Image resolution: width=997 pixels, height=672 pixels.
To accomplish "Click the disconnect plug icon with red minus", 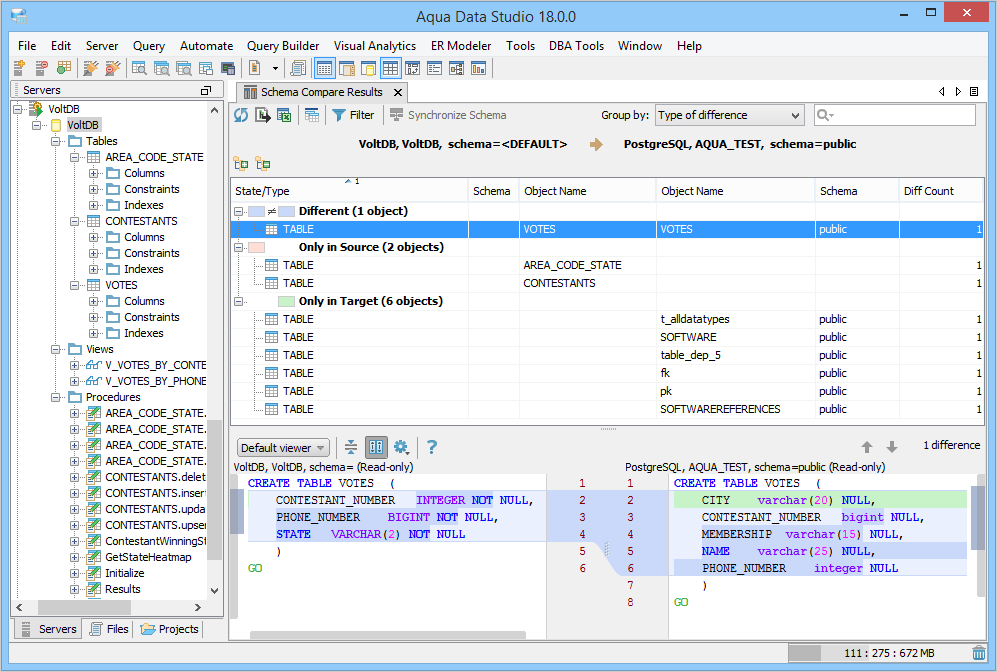I will point(113,68).
